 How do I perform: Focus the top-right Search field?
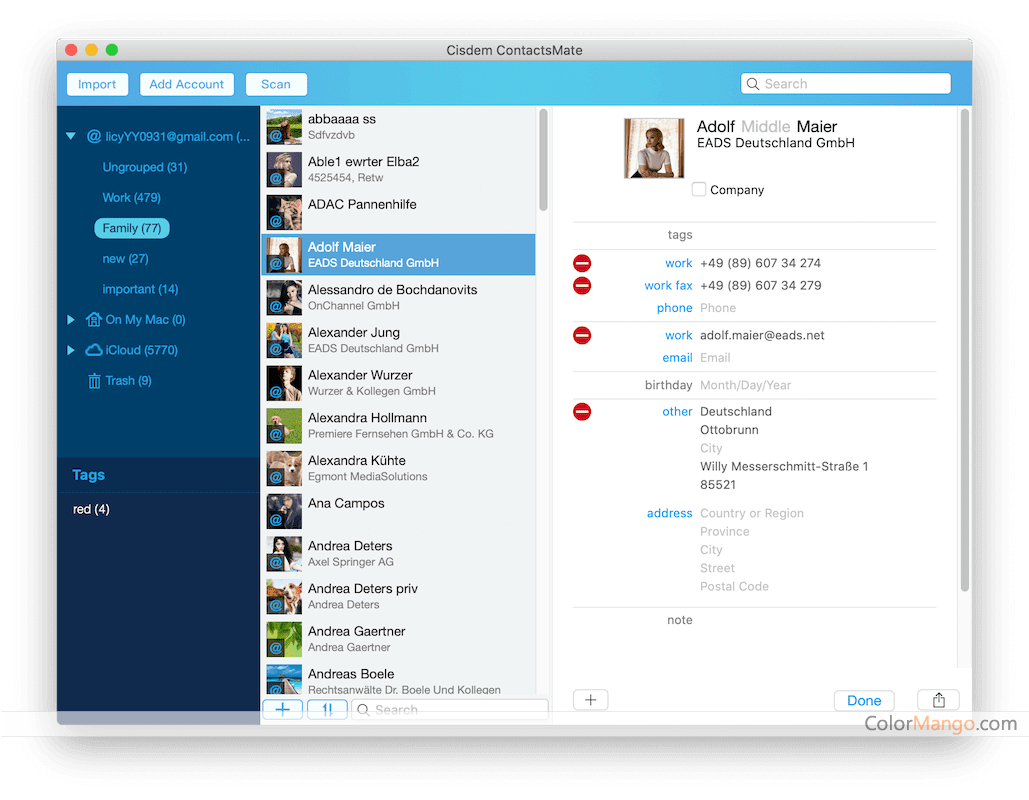point(846,84)
